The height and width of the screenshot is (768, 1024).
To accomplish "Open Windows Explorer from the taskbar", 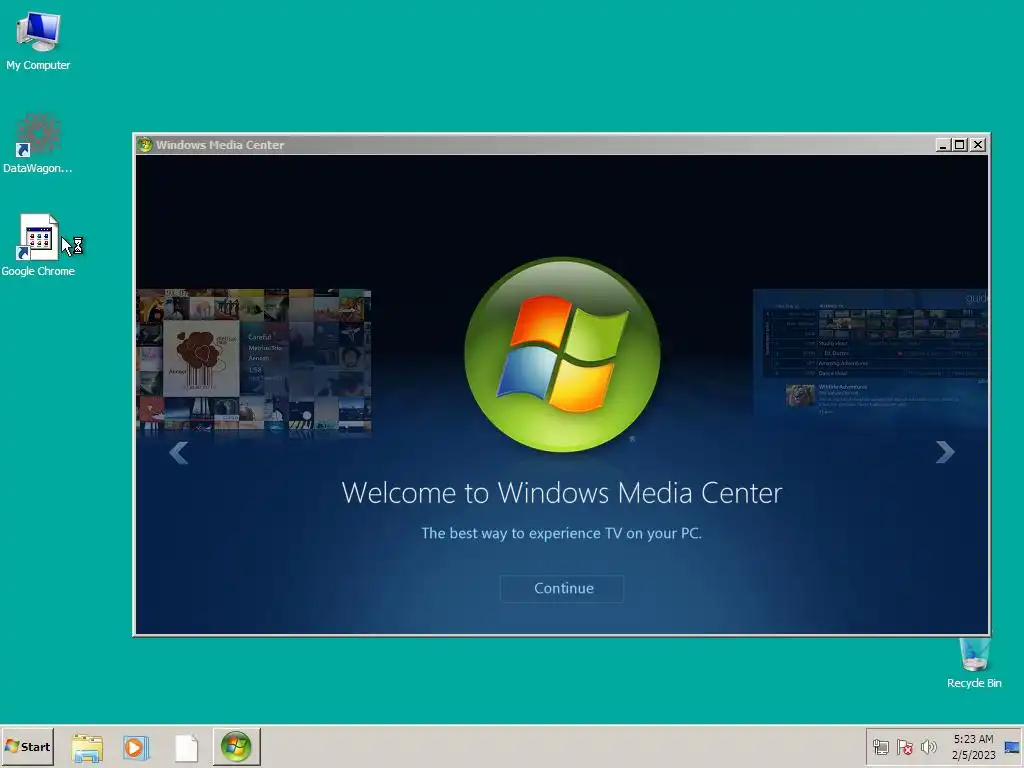I will 87,748.
